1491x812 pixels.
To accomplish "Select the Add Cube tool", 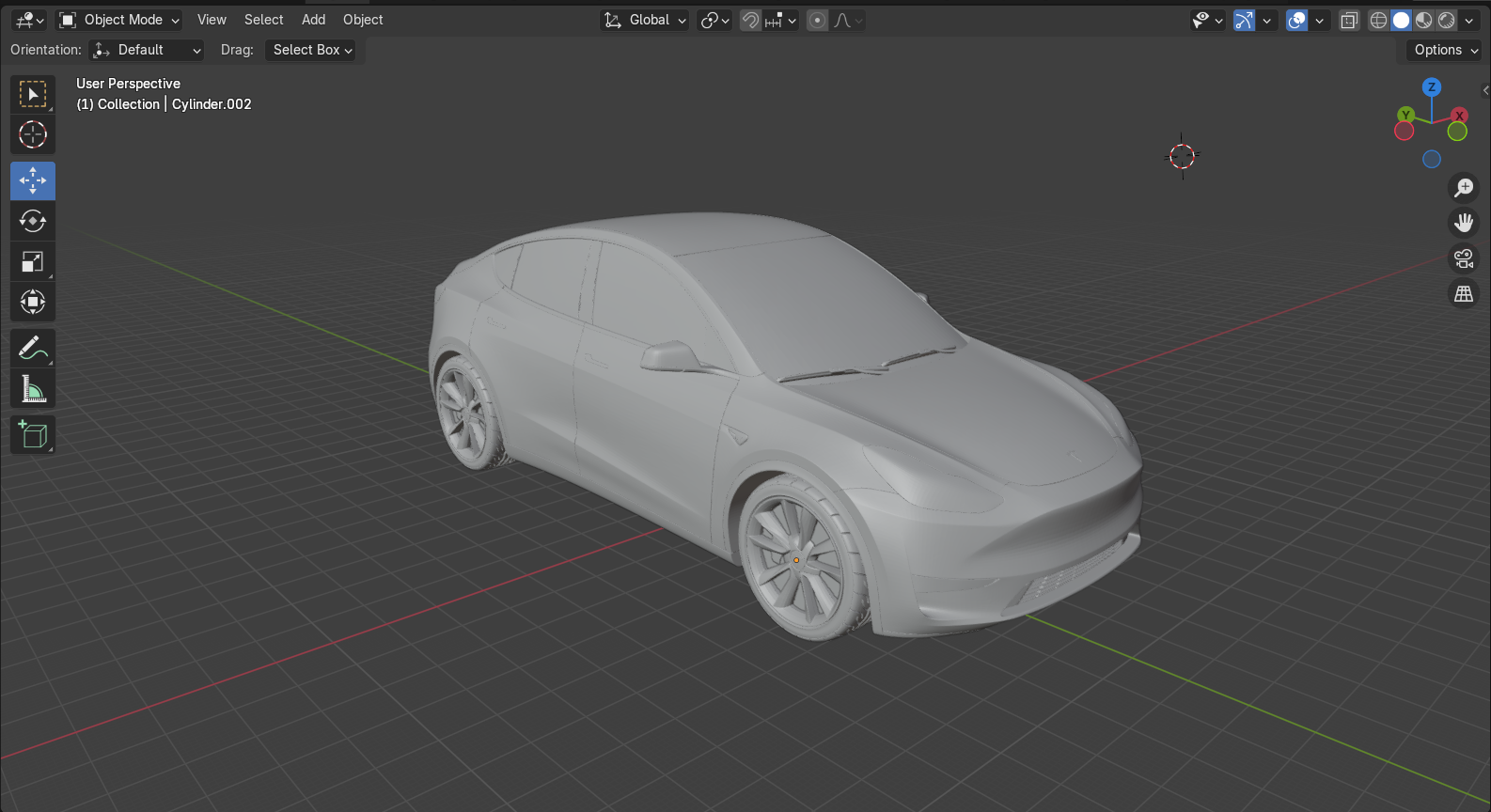I will [x=33, y=435].
